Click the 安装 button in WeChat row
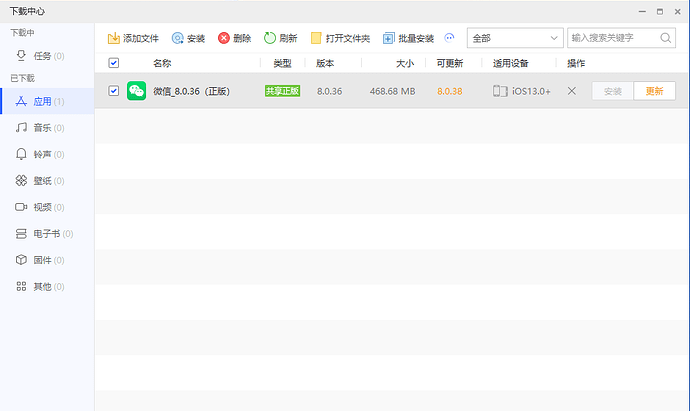 612,91
